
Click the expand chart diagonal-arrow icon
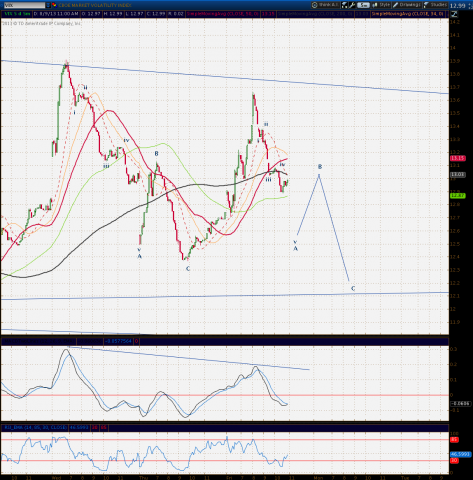tap(454, 14)
